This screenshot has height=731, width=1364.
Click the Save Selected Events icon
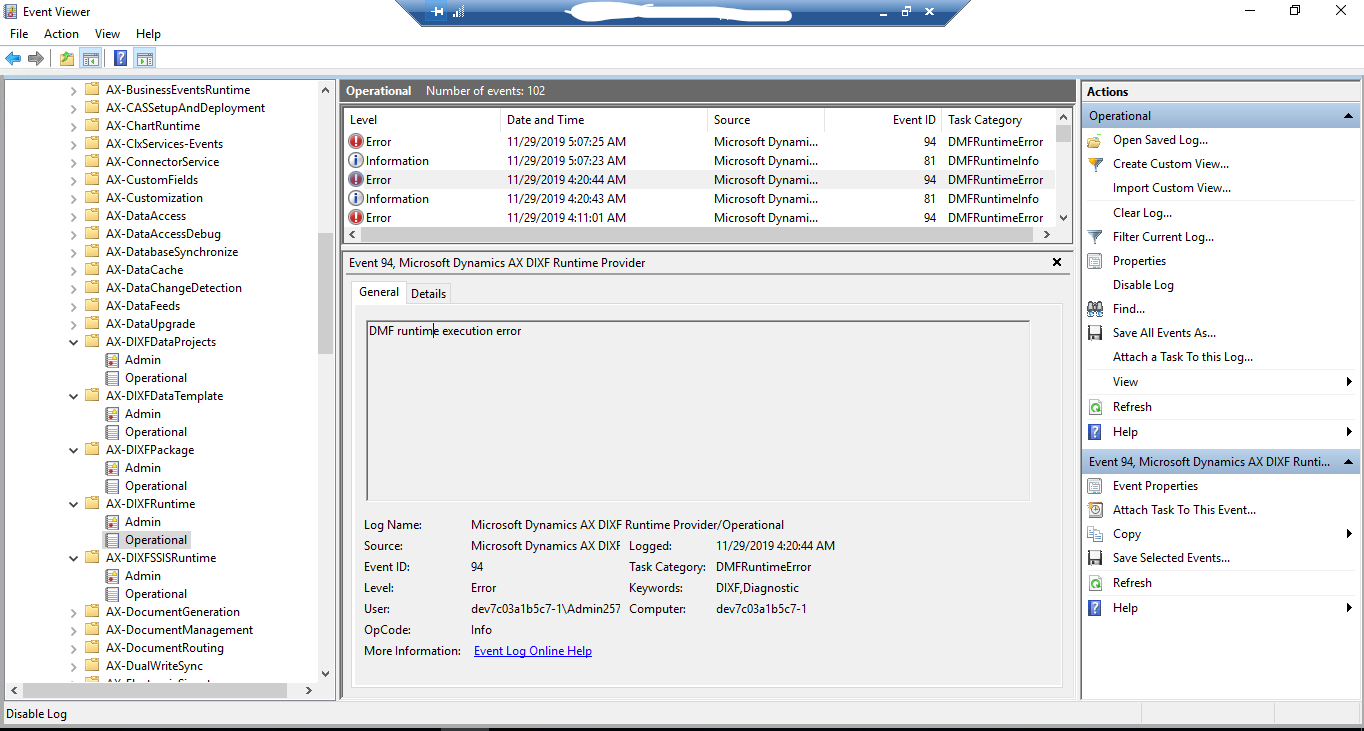(1095, 558)
